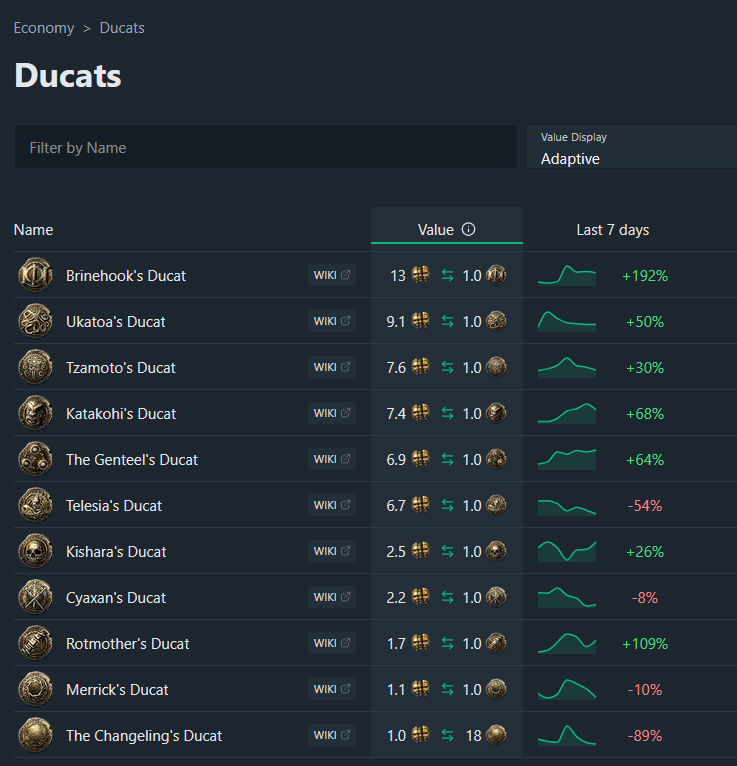Screen dimensions: 737x766
Task: Click the +192% change value
Action: click(x=645, y=276)
